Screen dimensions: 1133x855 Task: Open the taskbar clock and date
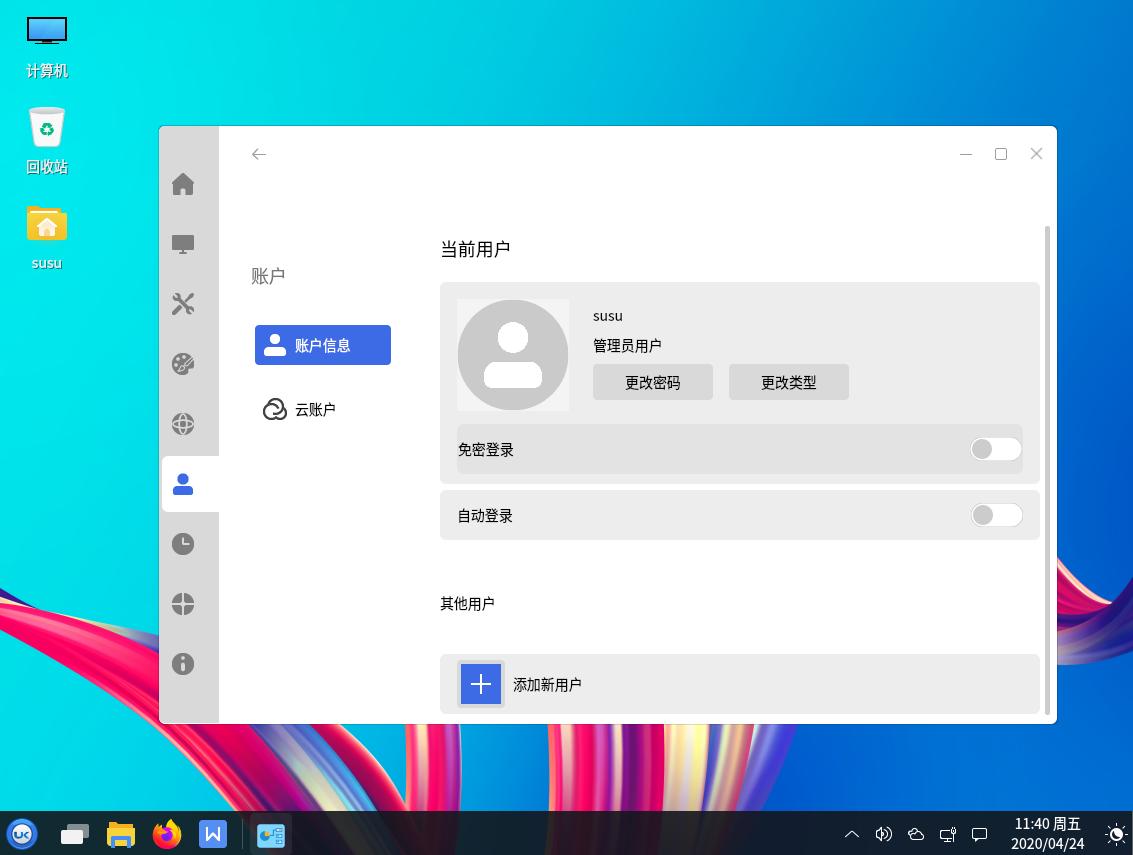tap(1047, 834)
